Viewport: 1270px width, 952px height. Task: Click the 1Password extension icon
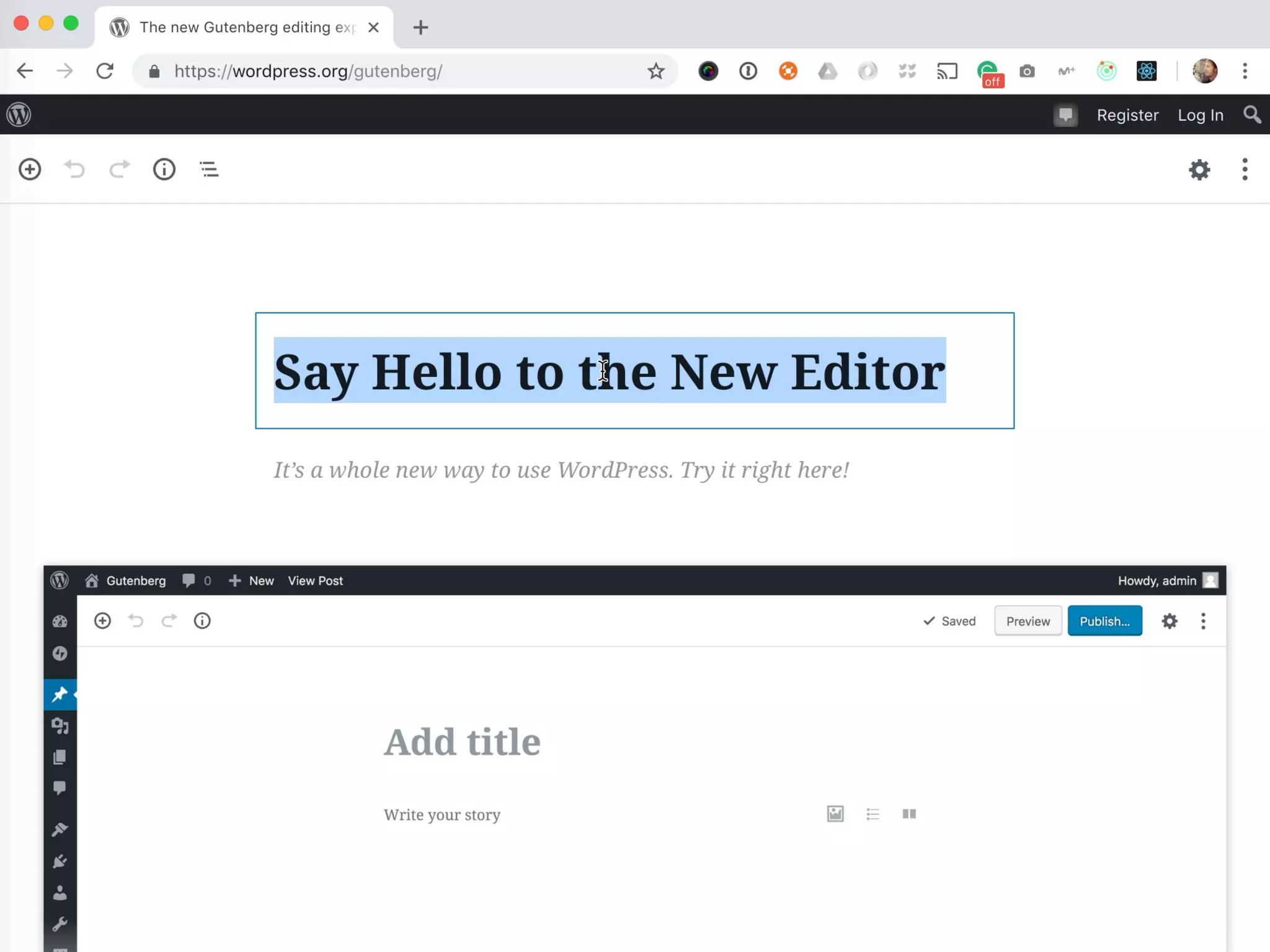point(748,71)
